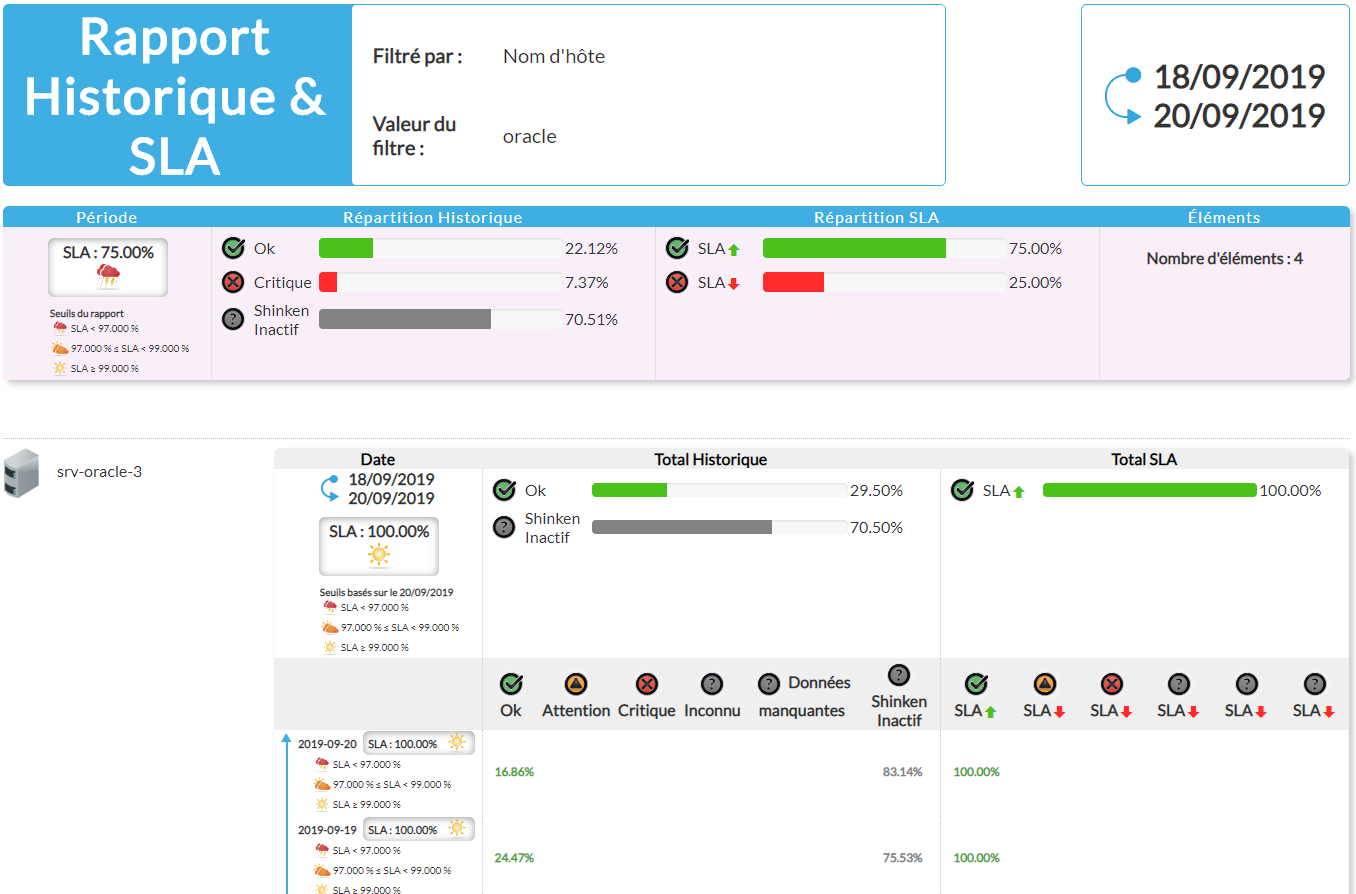The width and height of the screenshot is (1356, 894).
Task: Click the green Ok bar in Total Historique
Action: click(x=629, y=491)
